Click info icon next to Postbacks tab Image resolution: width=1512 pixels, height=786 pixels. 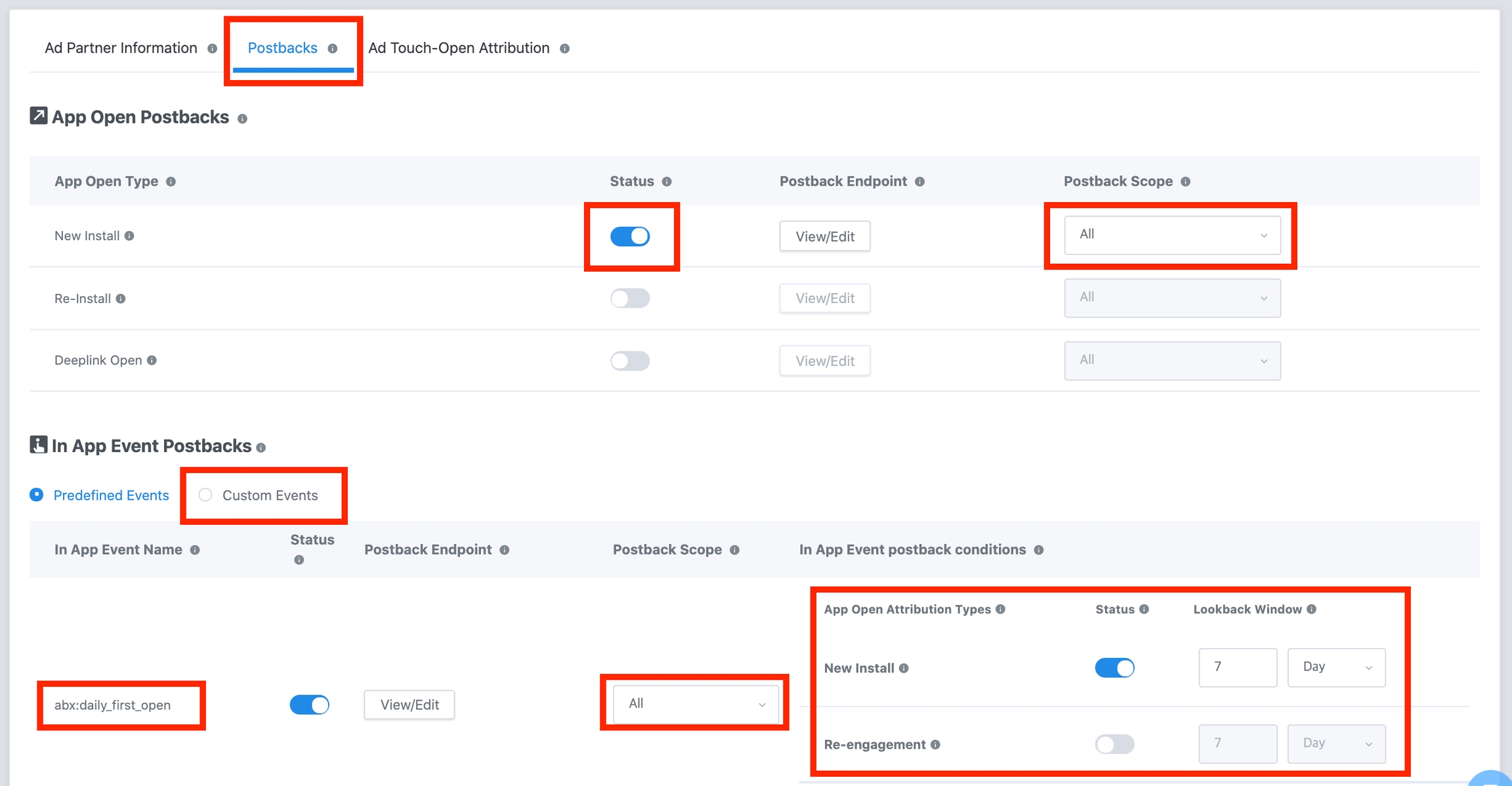point(333,49)
